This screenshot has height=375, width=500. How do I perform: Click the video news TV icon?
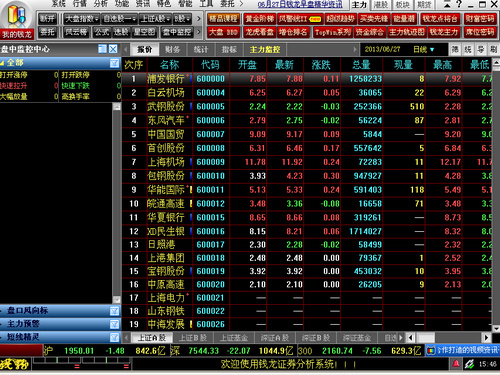(431, 351)
